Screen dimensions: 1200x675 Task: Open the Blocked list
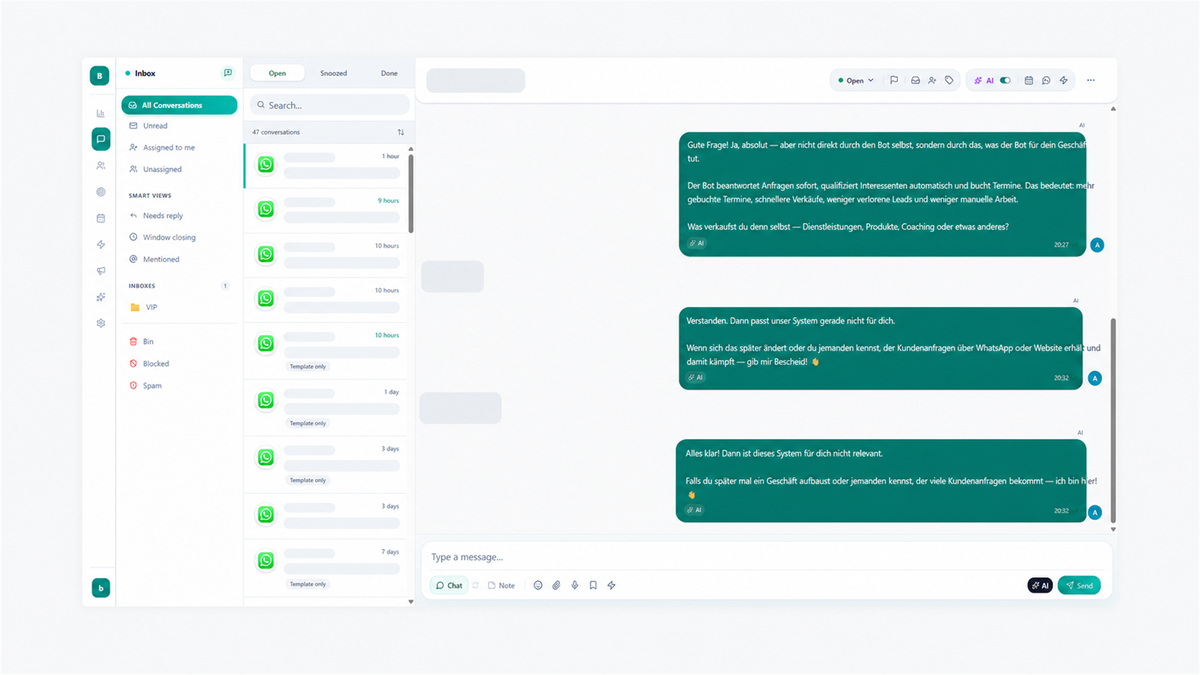coord(179,364)
